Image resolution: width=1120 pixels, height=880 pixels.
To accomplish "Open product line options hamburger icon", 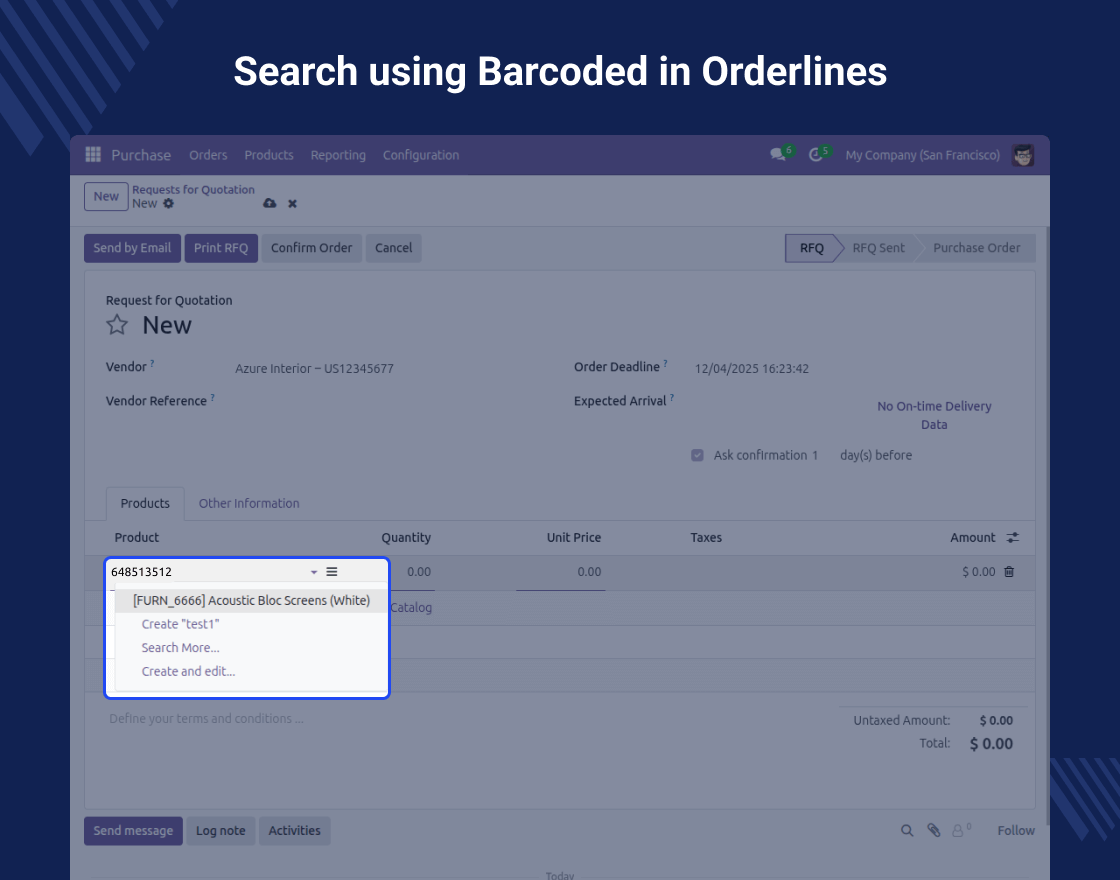I will (x=331, y=571).
